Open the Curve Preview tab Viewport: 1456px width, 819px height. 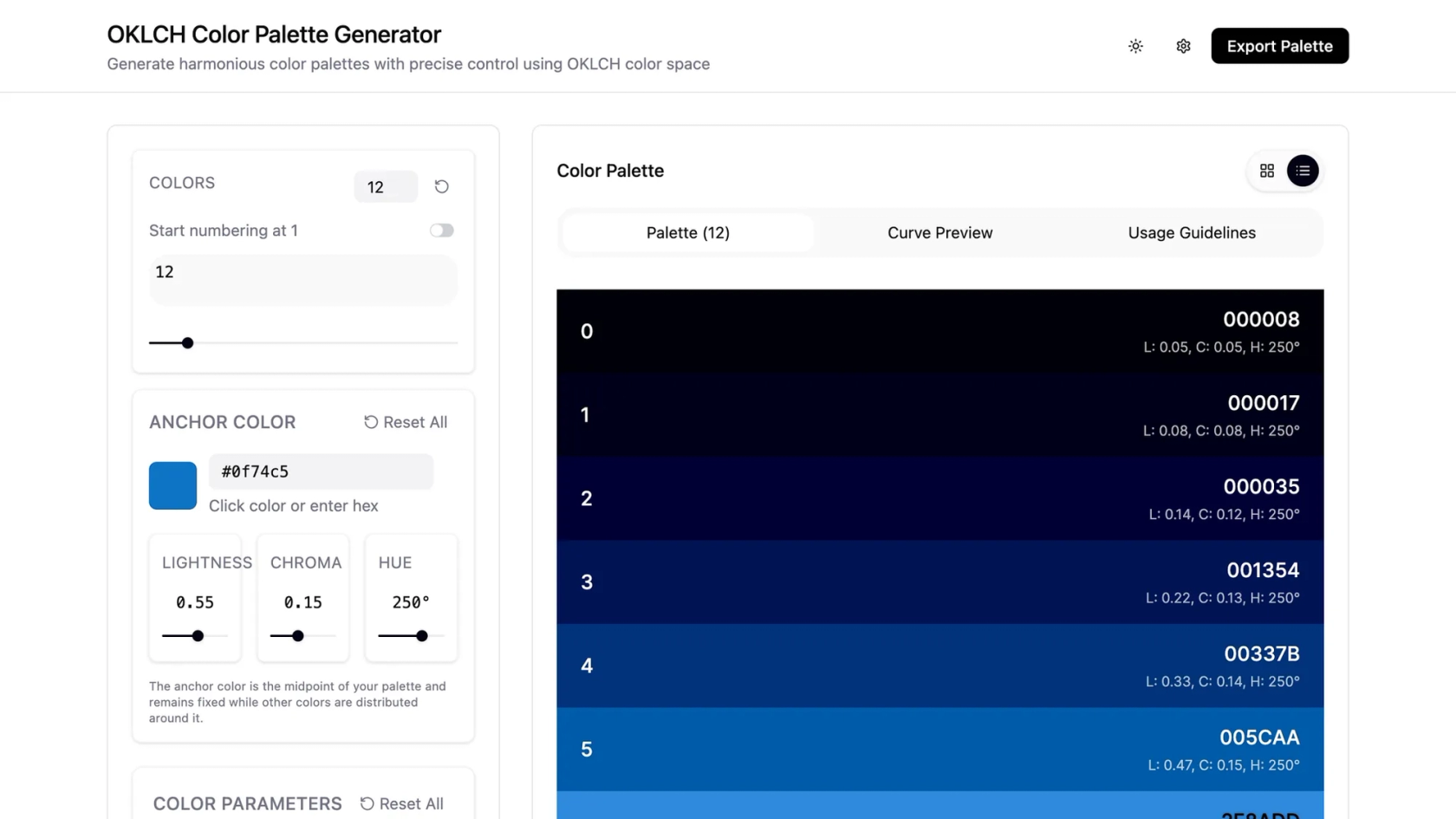tap(939, 232)
